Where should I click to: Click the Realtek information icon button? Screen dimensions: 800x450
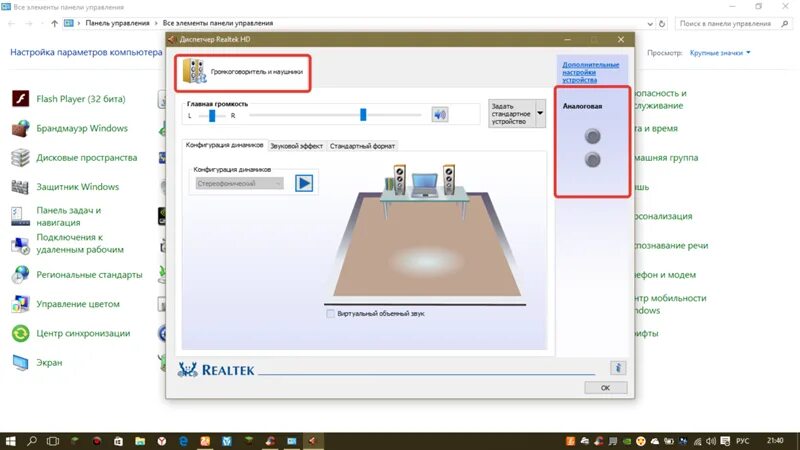pos(618,368)
